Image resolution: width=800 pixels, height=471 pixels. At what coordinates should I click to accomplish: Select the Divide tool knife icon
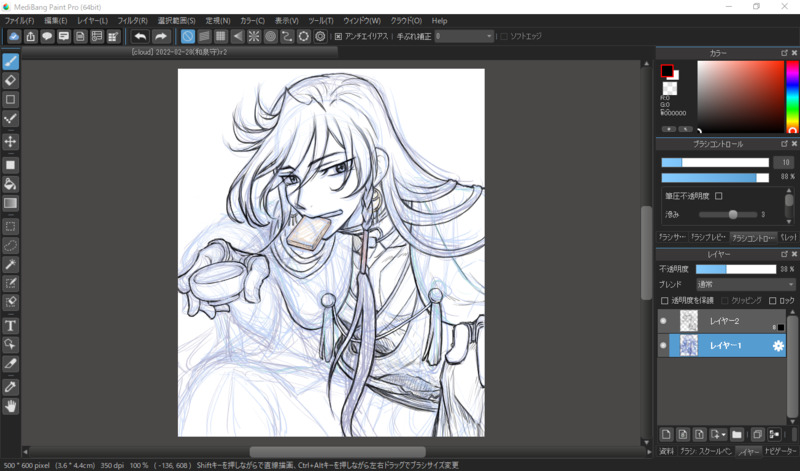click(10, 363)
